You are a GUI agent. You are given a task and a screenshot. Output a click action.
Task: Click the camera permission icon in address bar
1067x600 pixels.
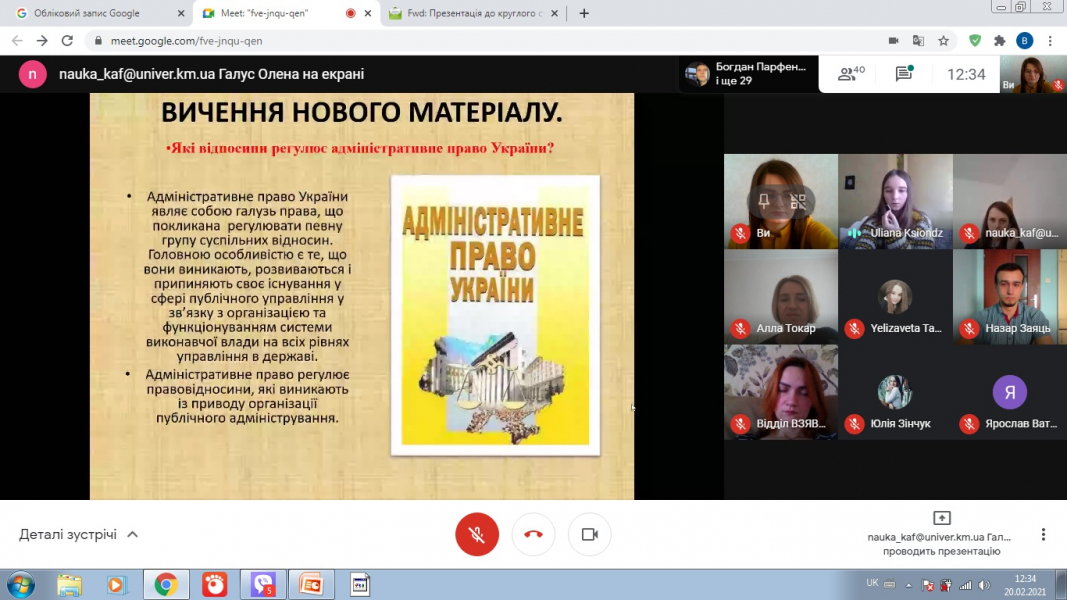click(x=893, y=41)
